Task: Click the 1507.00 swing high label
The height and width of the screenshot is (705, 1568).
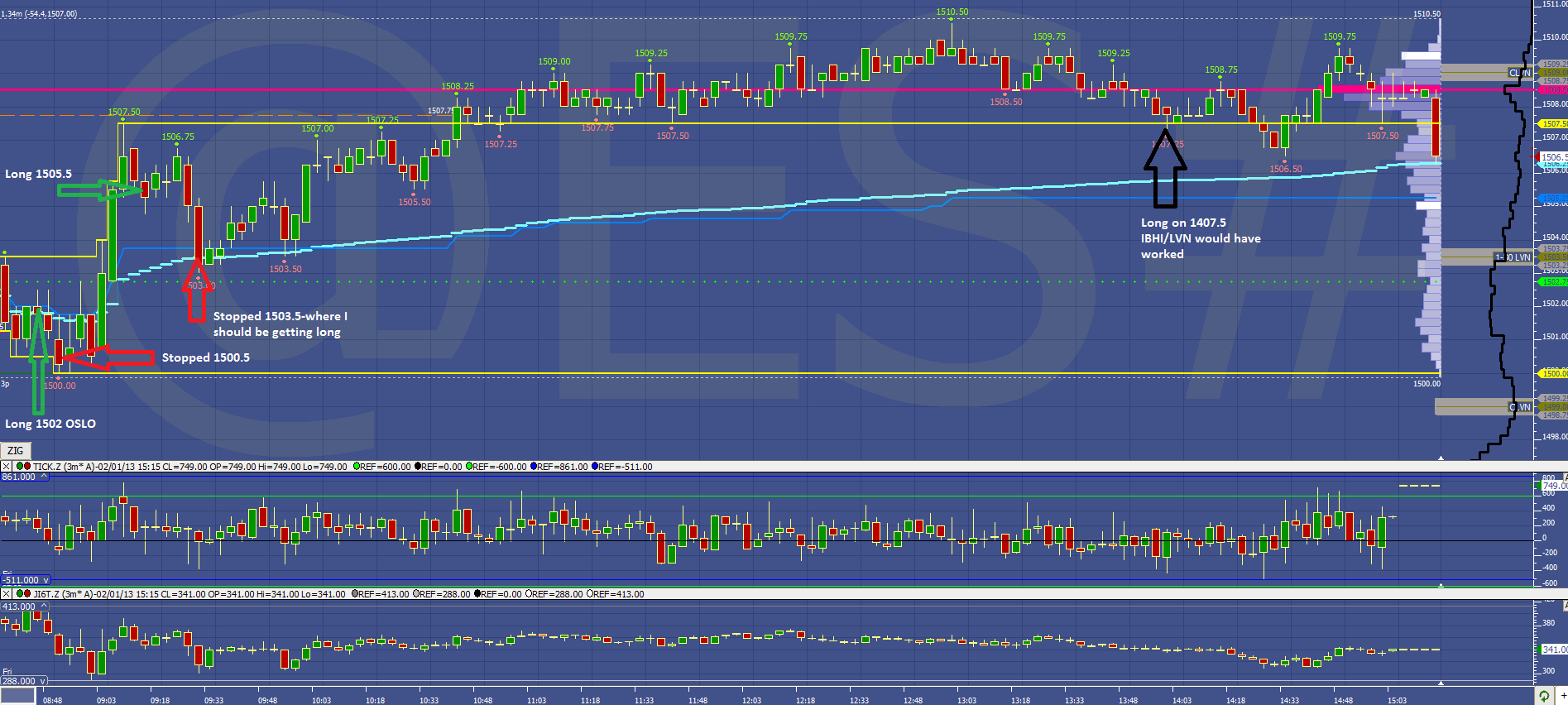Action: click(318, 128)
